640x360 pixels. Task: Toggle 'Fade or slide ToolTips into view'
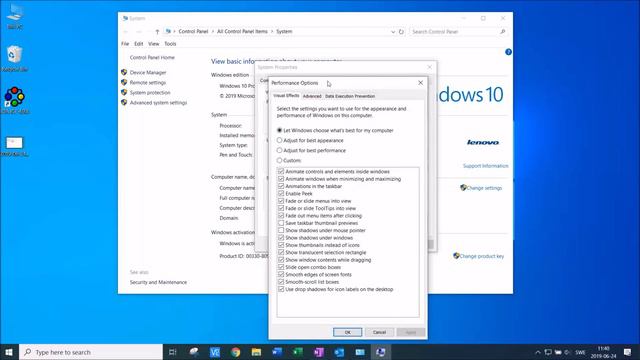point(281,208)
